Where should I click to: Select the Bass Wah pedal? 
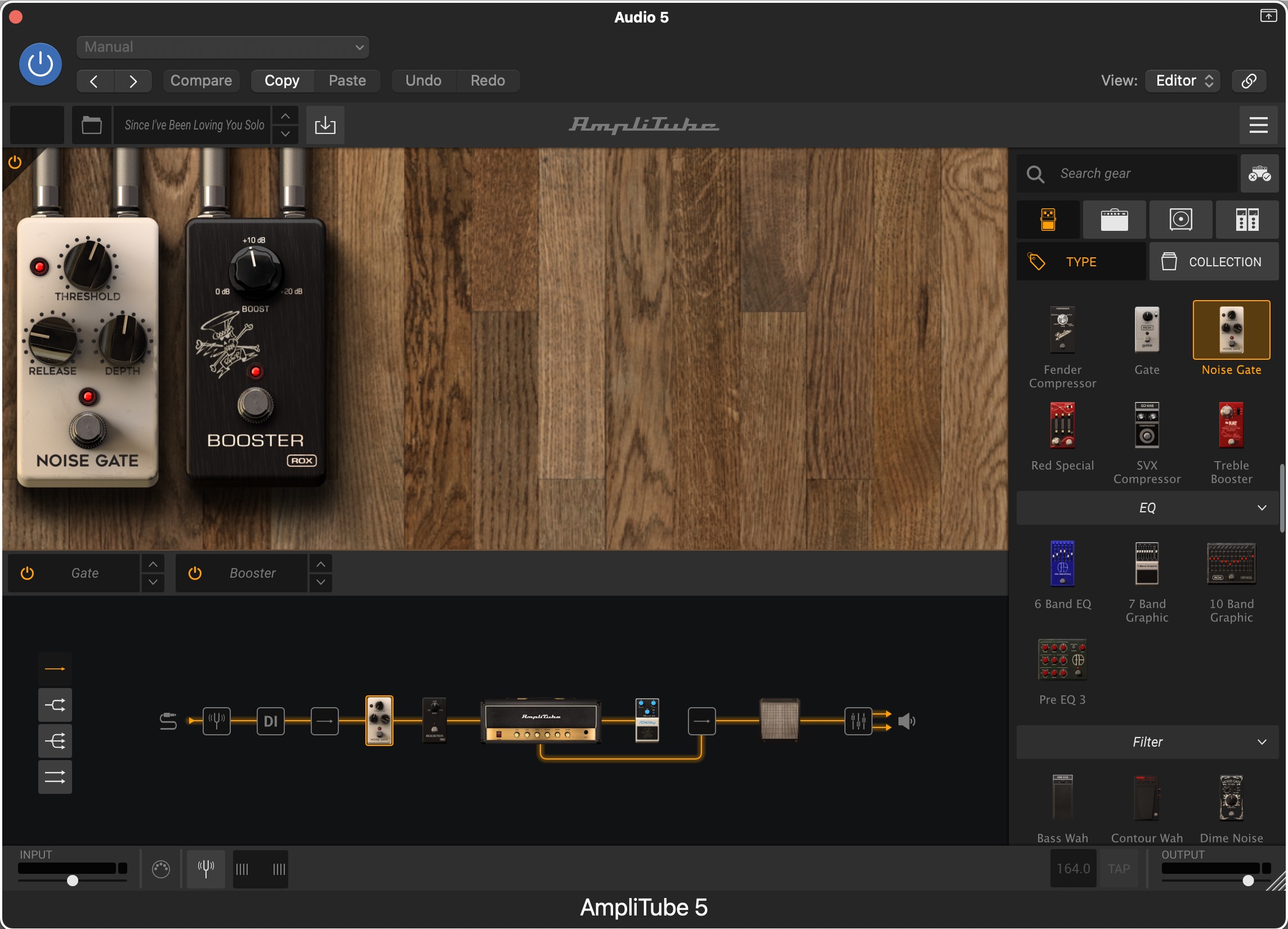1062,798
